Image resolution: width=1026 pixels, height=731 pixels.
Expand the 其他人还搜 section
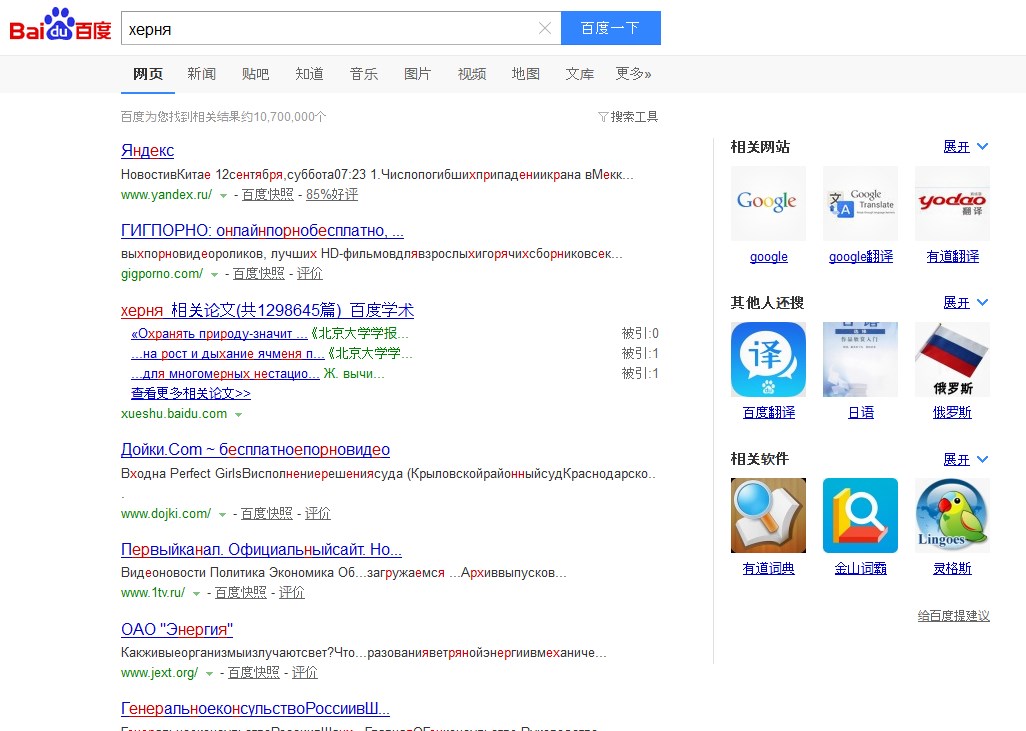(965, 303)
